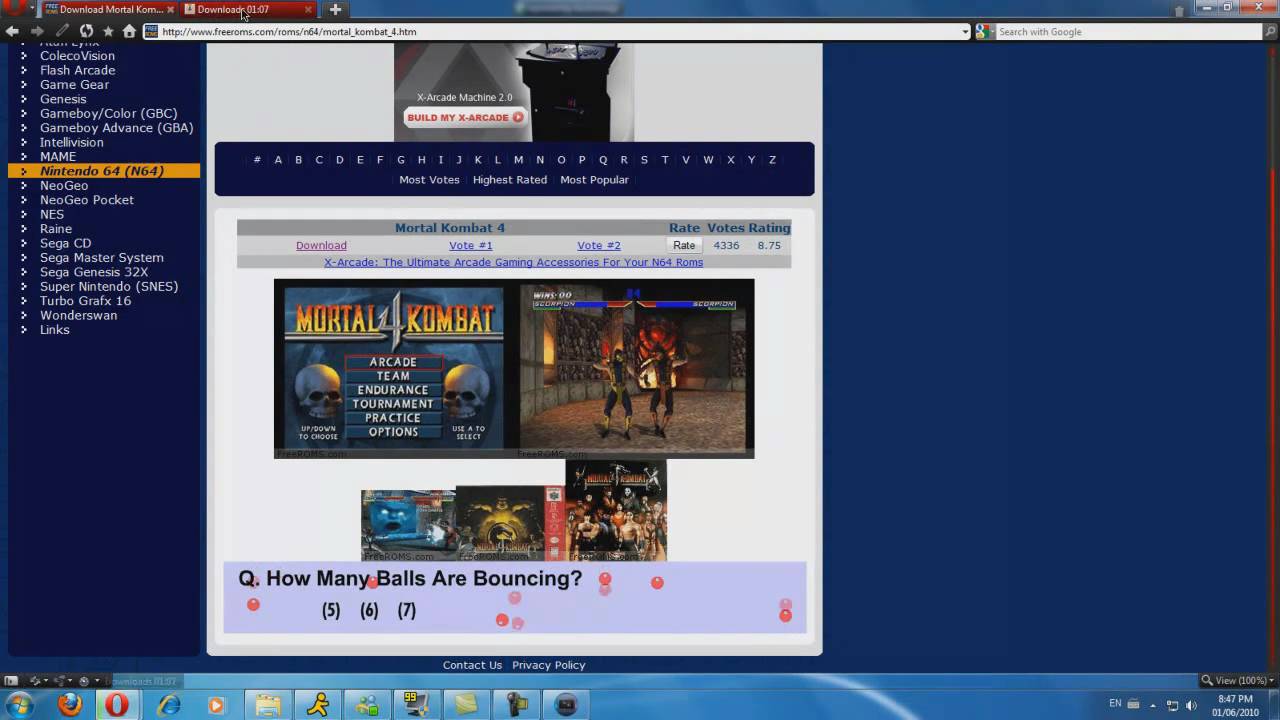Open the Opera Link dropdown in status bar
This screenshot has height=720, width=1280.
pyautogui.click(x=37, y=681)
